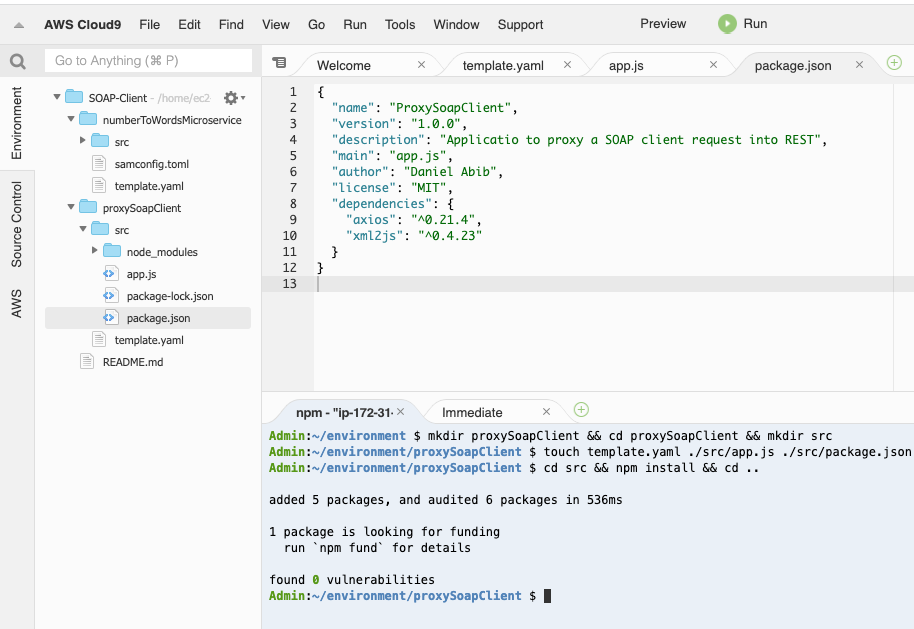This screenshot has width=914, height=629.
Task: Open the File menu
Action: (149, 24)
